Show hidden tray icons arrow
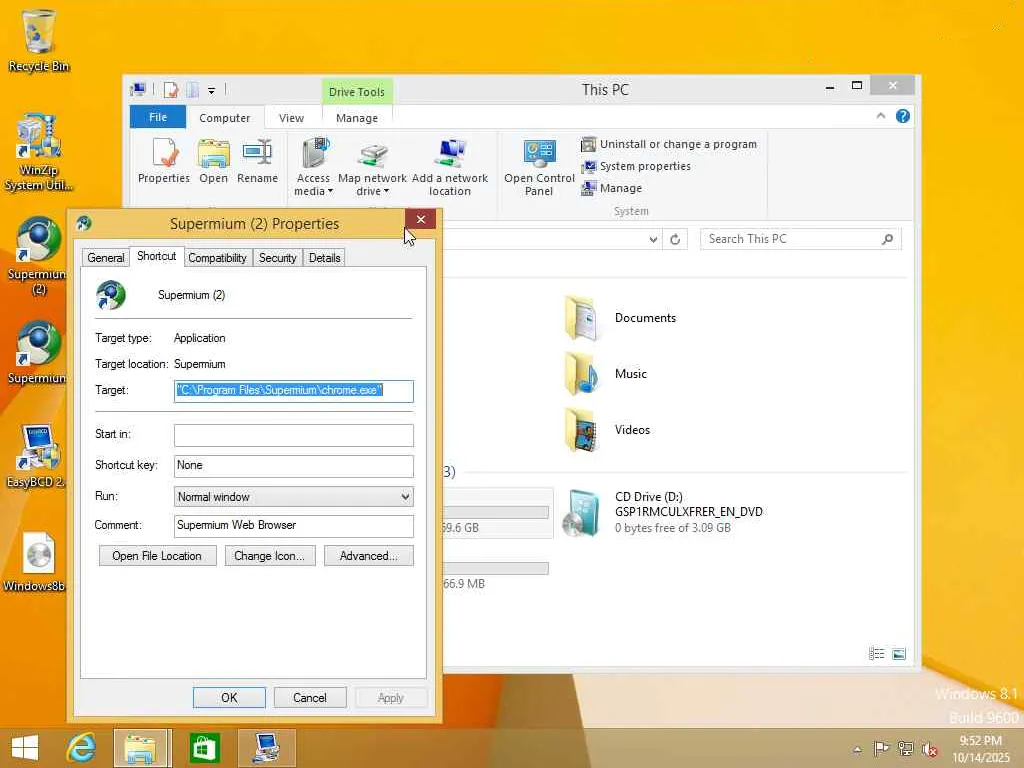Image resolution: width=1024 pixels, height=768 pixels. [x=857, y=750]
